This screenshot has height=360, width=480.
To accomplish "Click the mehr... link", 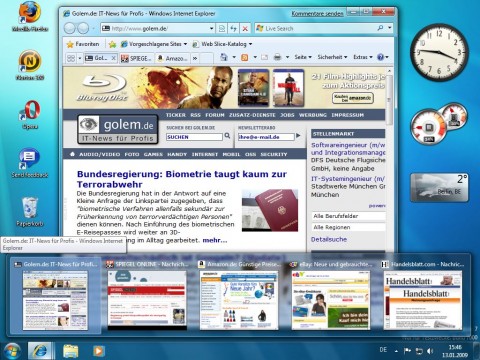I will coord(215,240).
